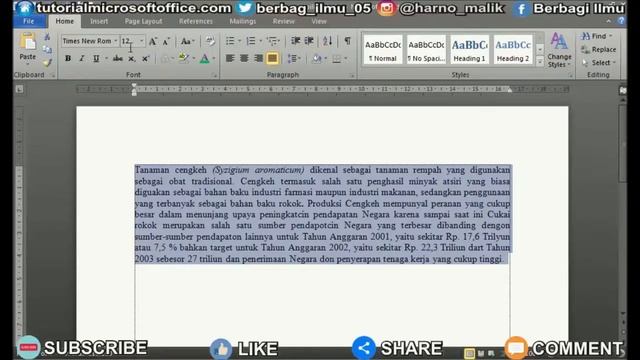Open font color palette arrow
640x360 pixels.
click(214, 59)
